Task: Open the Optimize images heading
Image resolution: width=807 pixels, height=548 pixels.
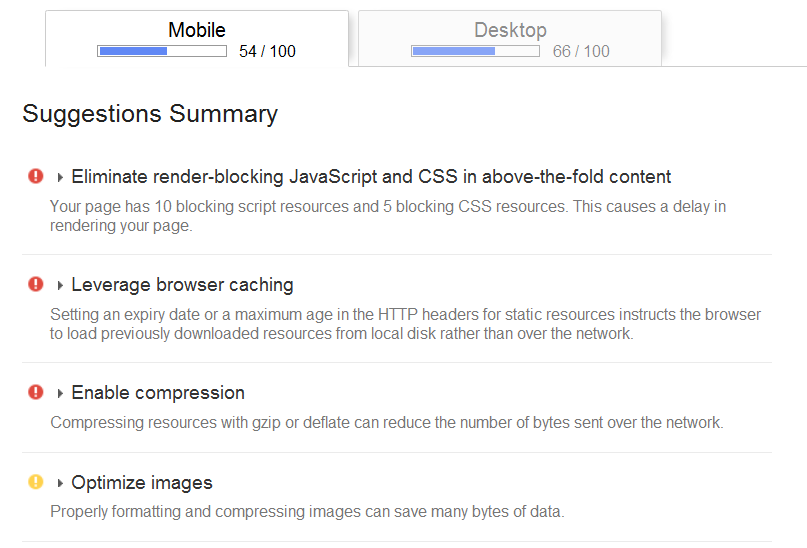Action: pyautogui.click(x=142, y=483)
